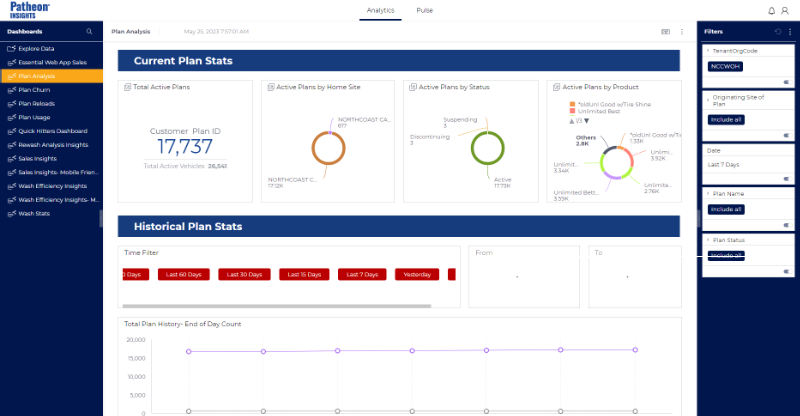Toggle the Plan Status filter switch
800x416 pixels.
786,272
